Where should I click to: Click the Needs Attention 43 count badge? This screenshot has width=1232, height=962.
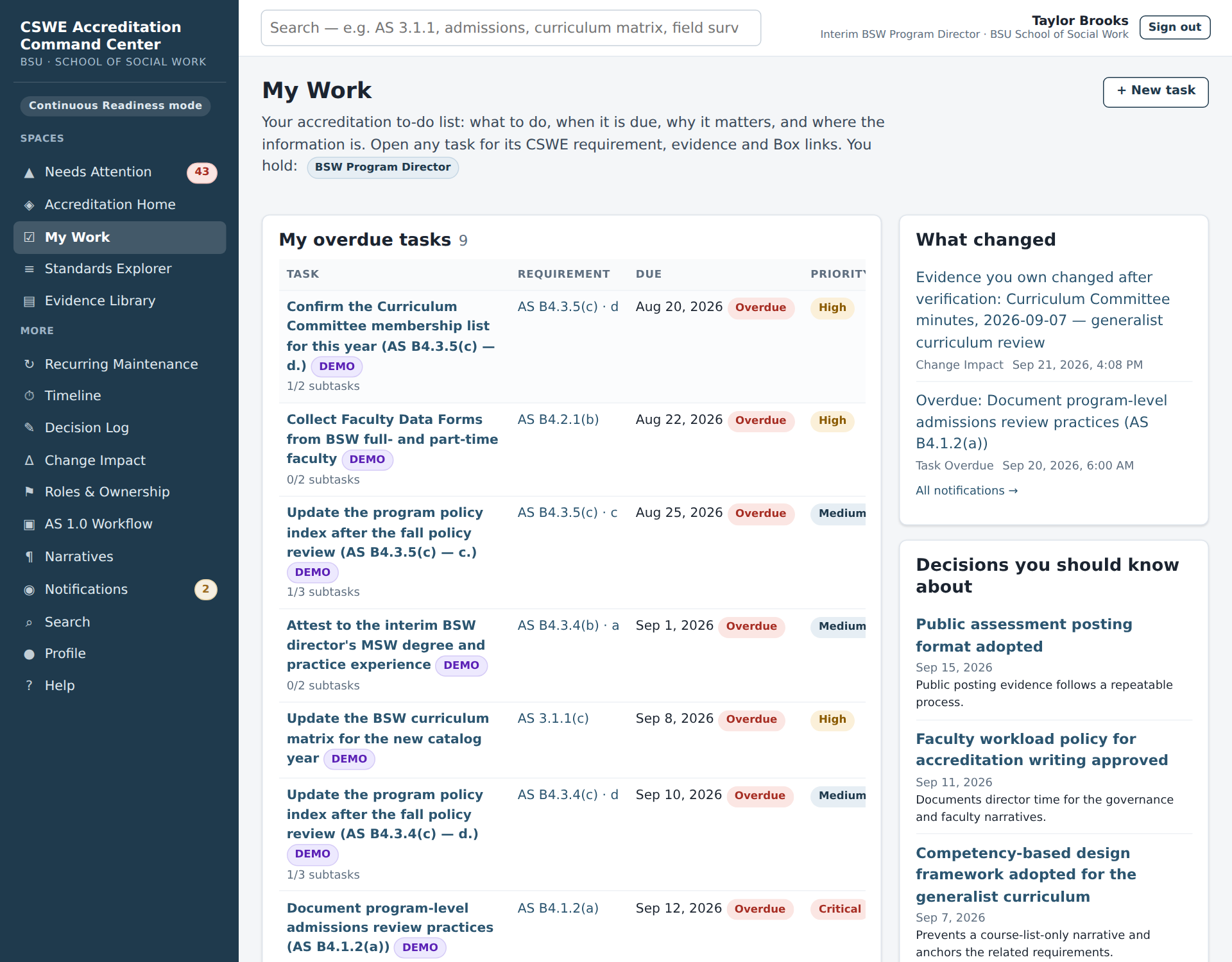201,172
